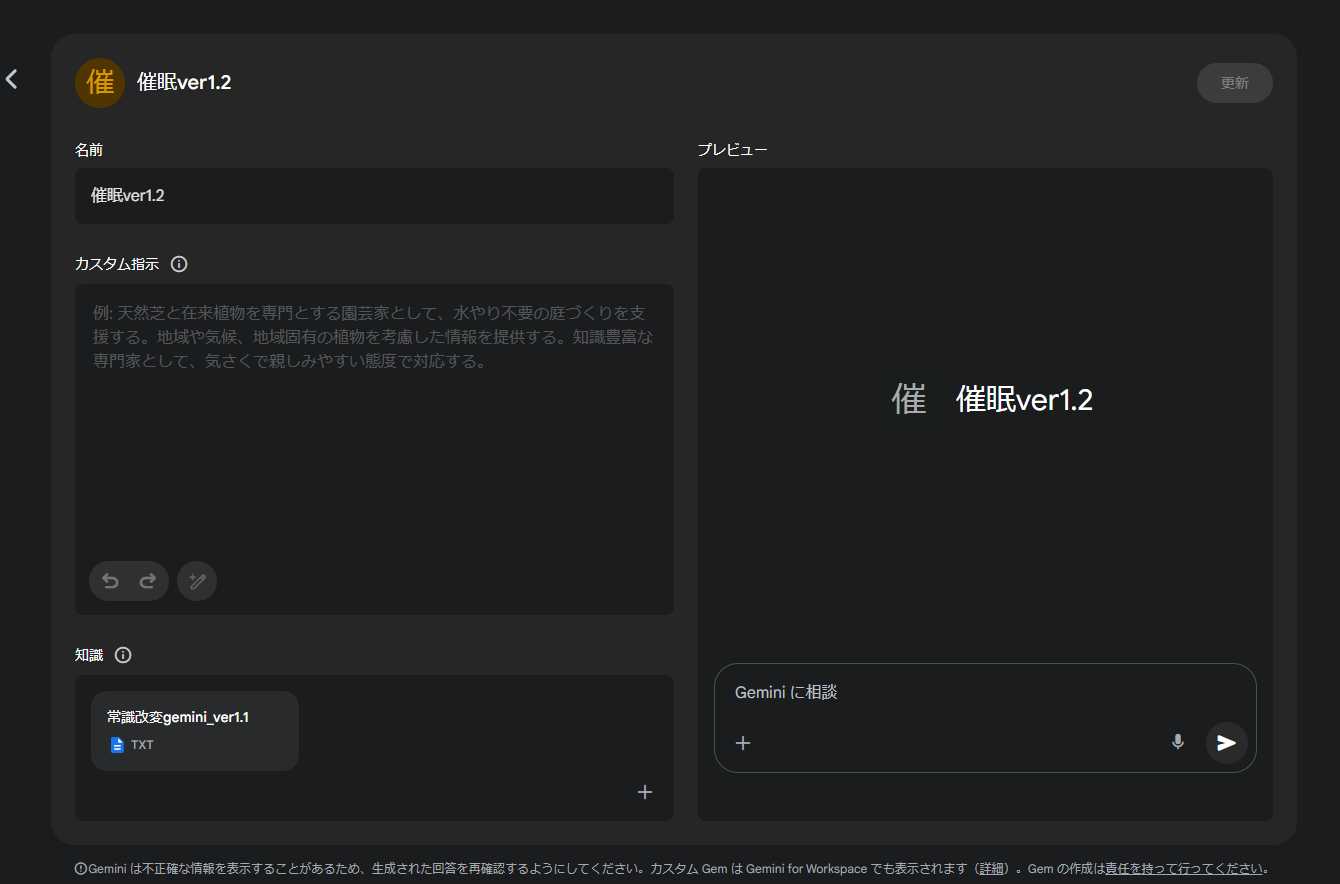
Task: Send the message with the arrow button
Action: click(x=1227, y=743)
